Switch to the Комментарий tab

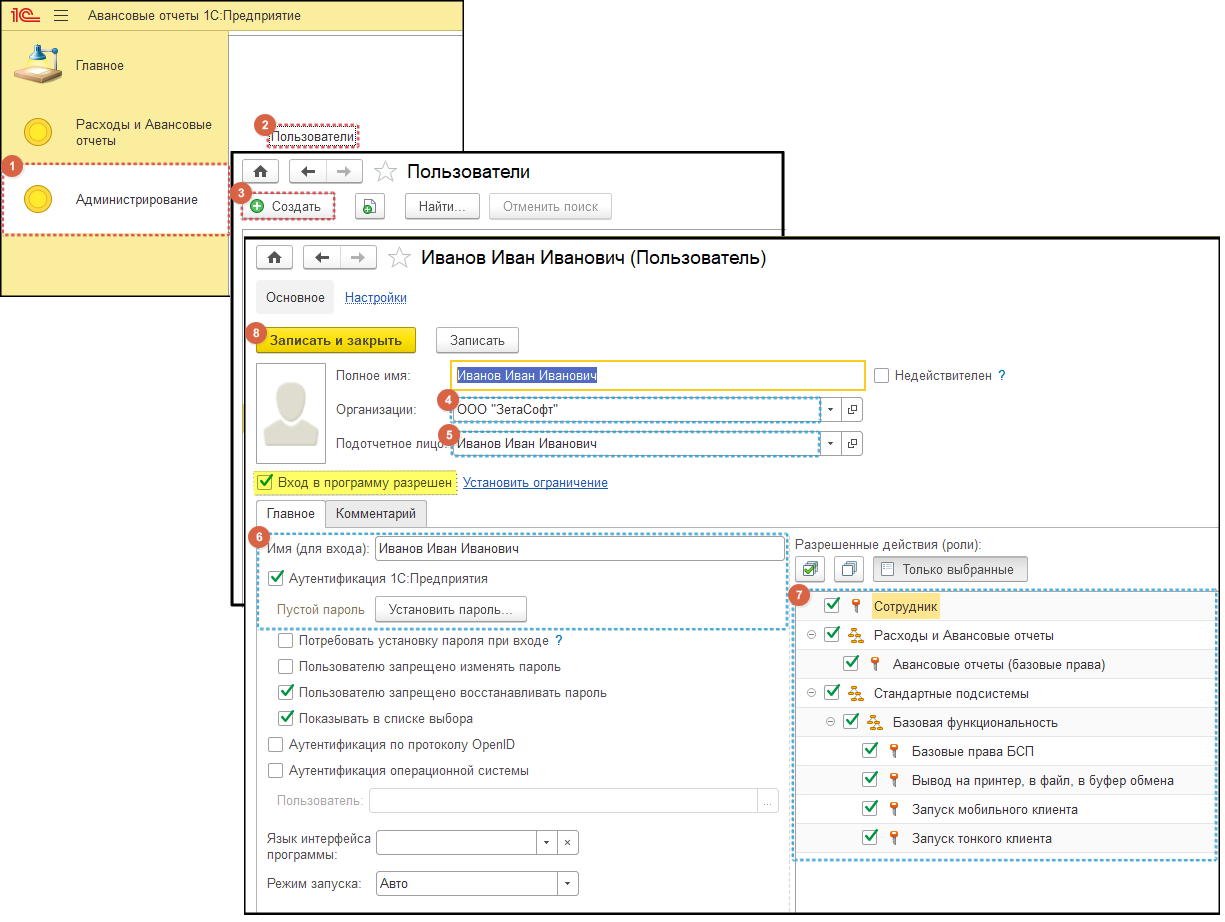click(x=376, y=514)
